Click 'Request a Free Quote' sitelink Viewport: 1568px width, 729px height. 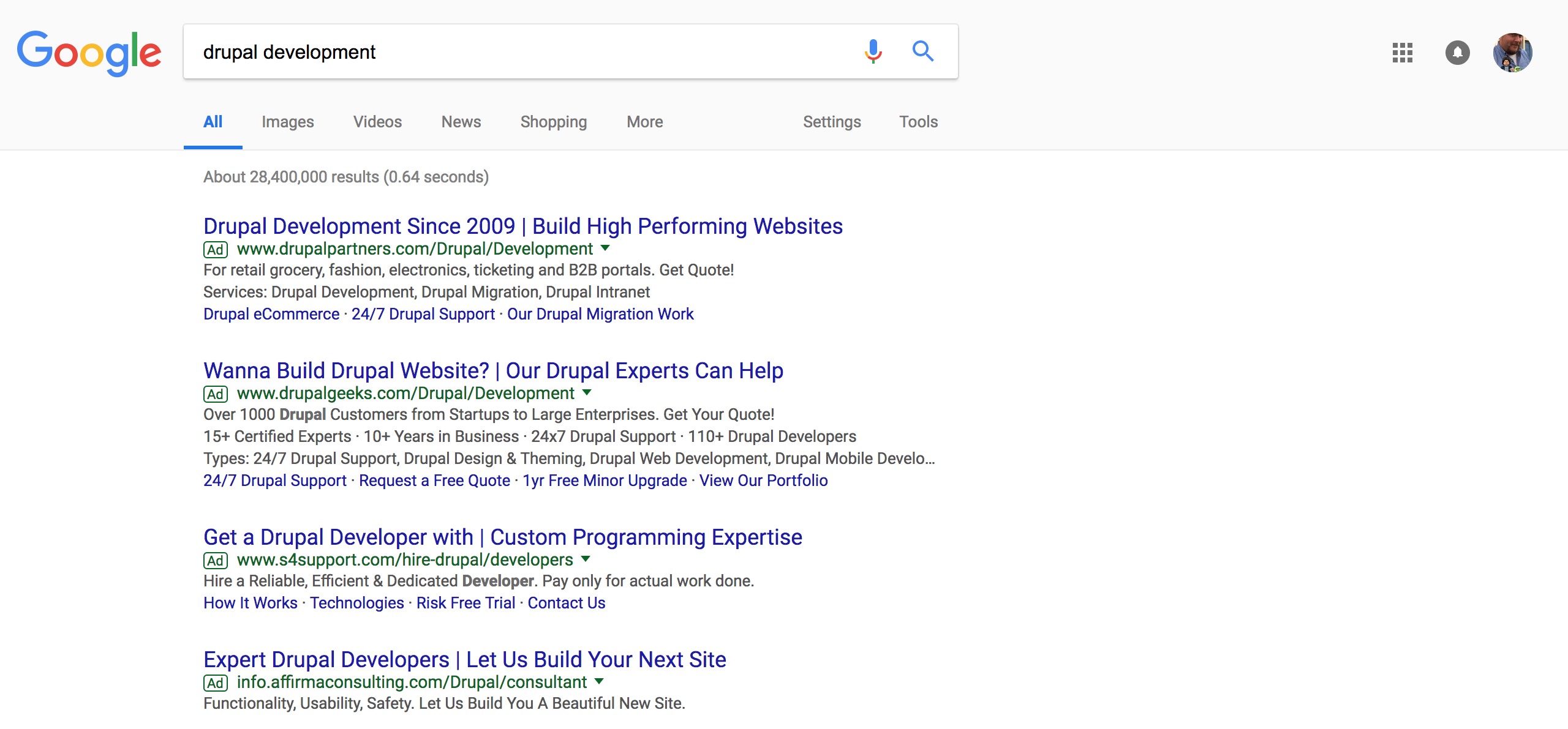(x=434, y=480)
